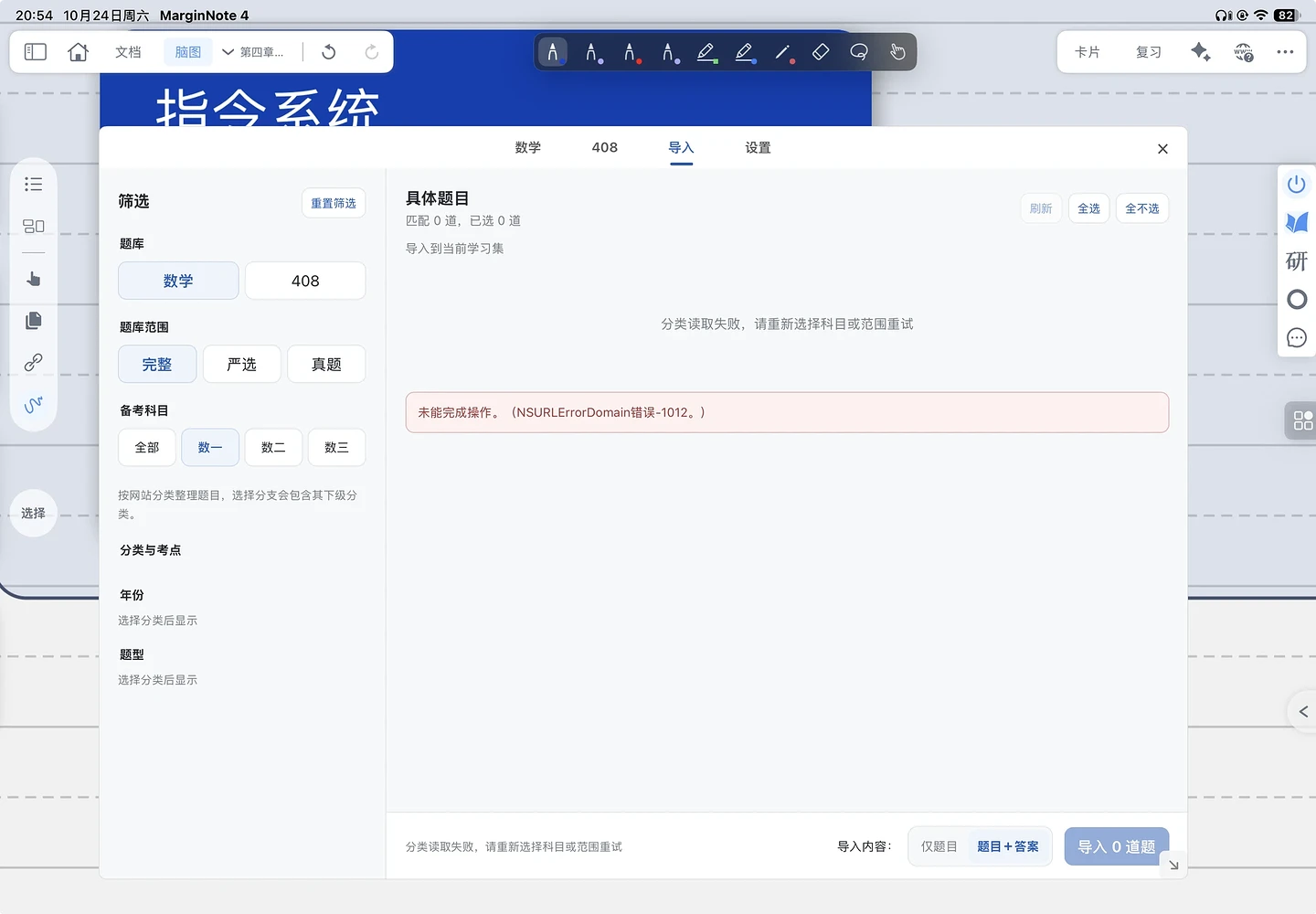The width and height of the screenshot is (1316, 914).
Task: Open the outline list icon in sidebar
Action: pos(34,184)
